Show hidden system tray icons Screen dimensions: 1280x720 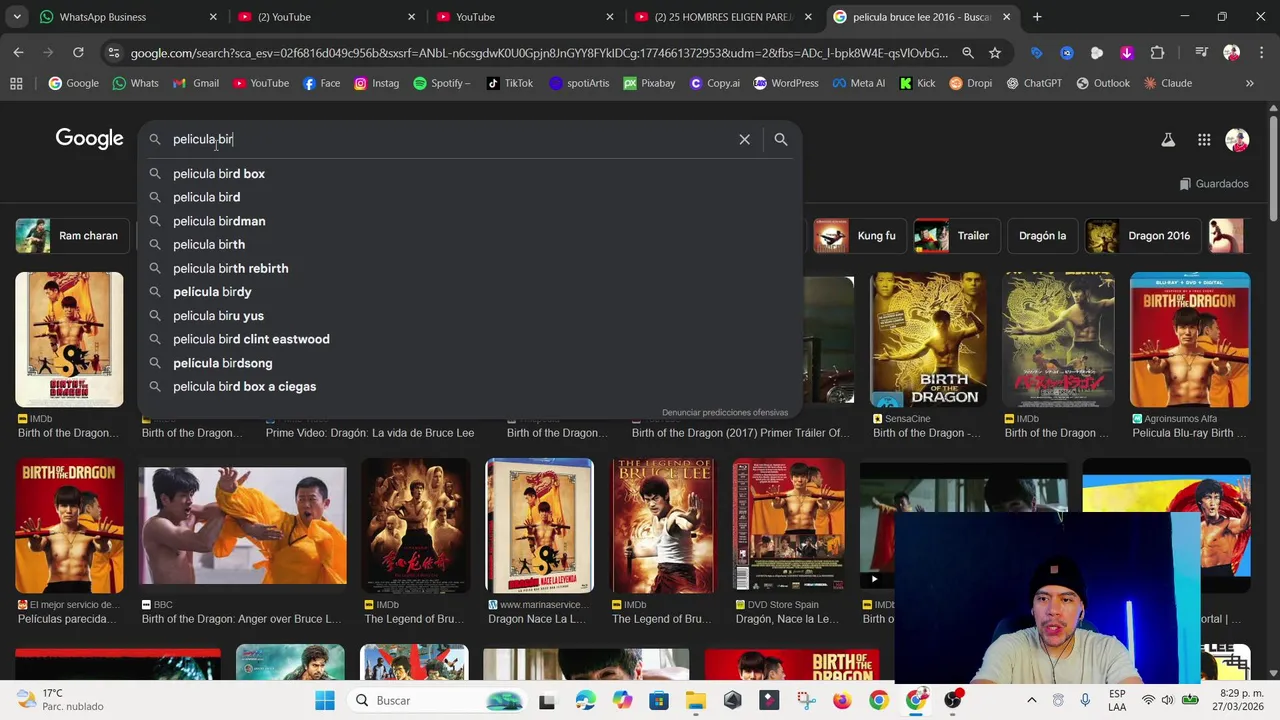[x=1032, y=701]
